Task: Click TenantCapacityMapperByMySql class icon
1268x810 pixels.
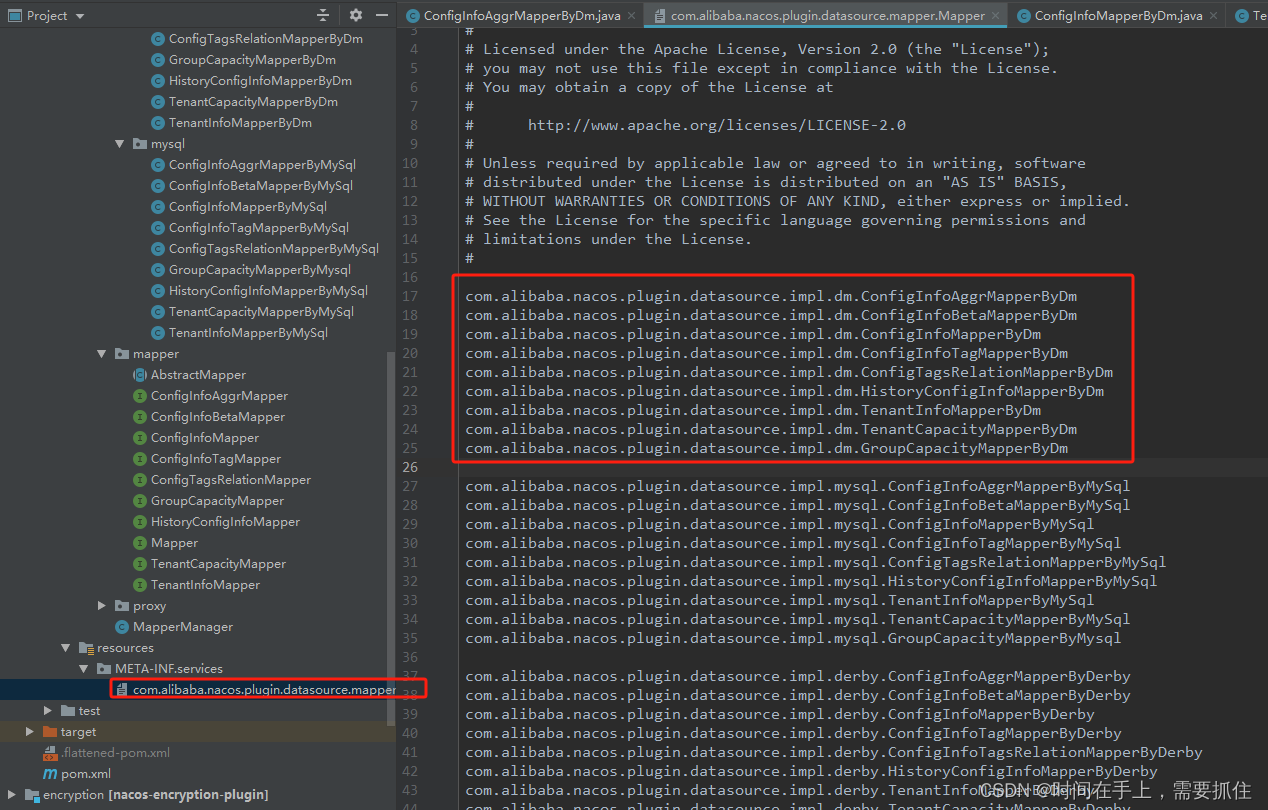Action: point(158,312)
